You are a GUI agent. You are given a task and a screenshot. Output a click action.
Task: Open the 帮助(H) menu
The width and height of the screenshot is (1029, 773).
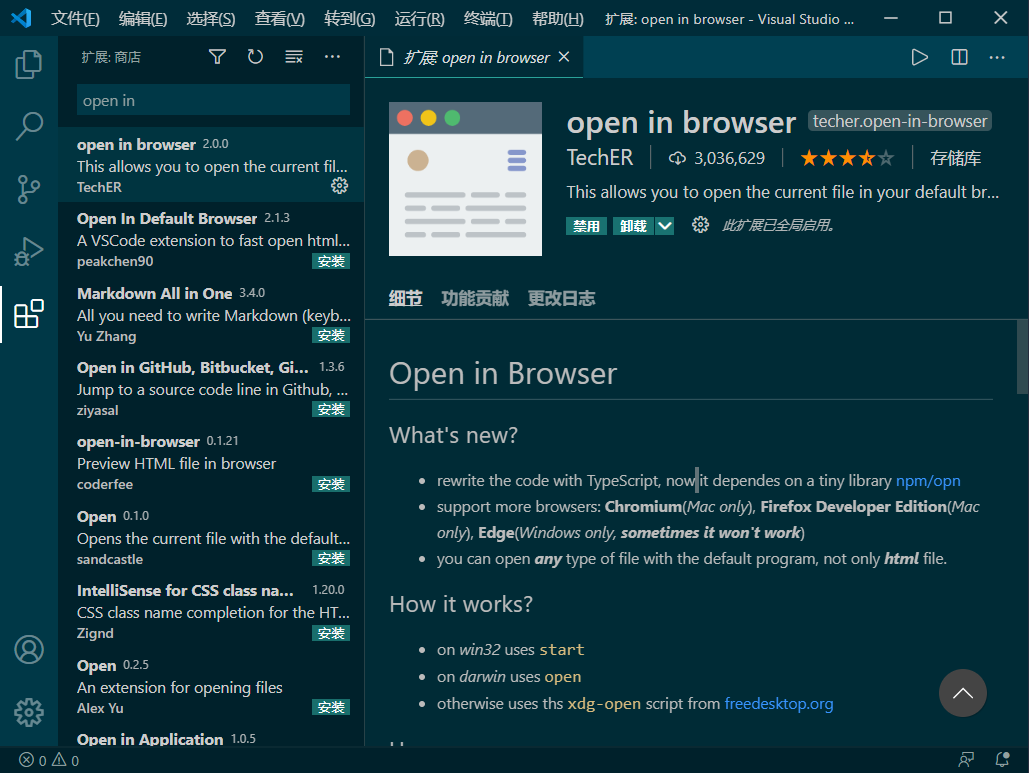click(558, 18)
